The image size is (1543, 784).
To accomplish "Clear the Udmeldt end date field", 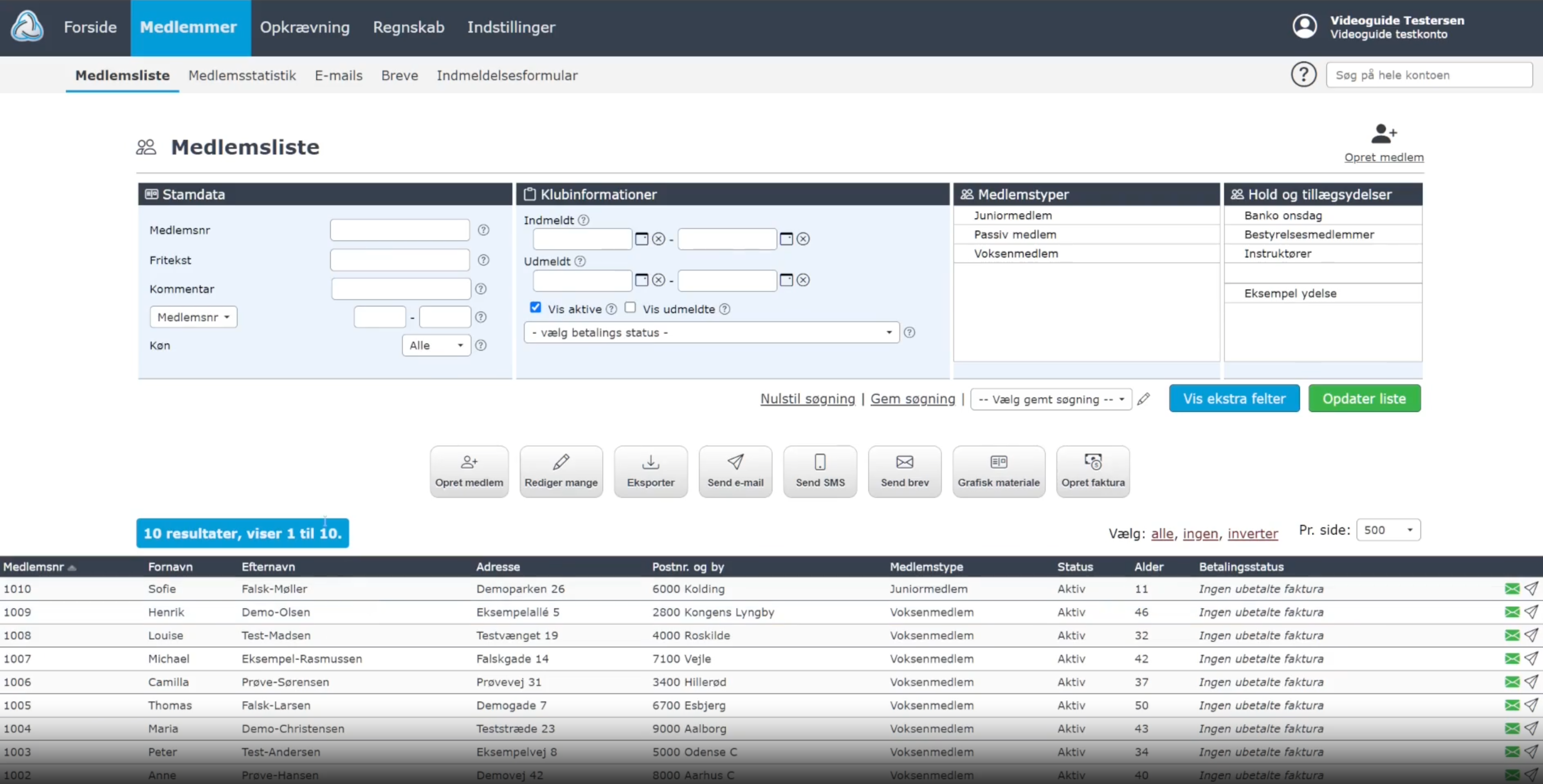I will [x=803, y=280].
